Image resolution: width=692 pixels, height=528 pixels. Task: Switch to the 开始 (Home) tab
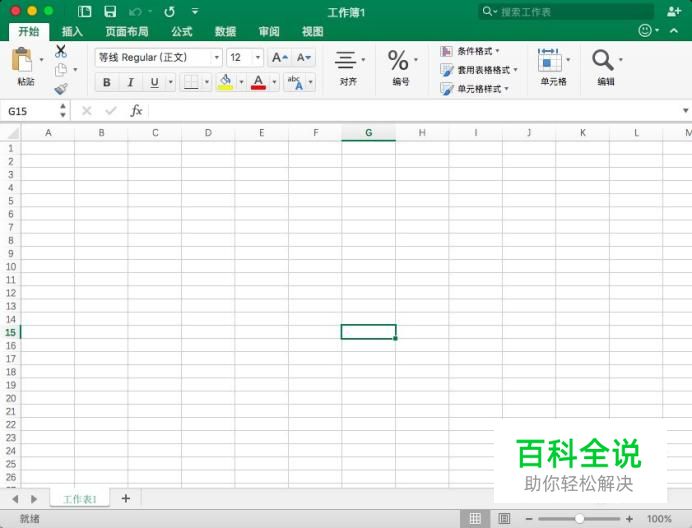(29, 31)
